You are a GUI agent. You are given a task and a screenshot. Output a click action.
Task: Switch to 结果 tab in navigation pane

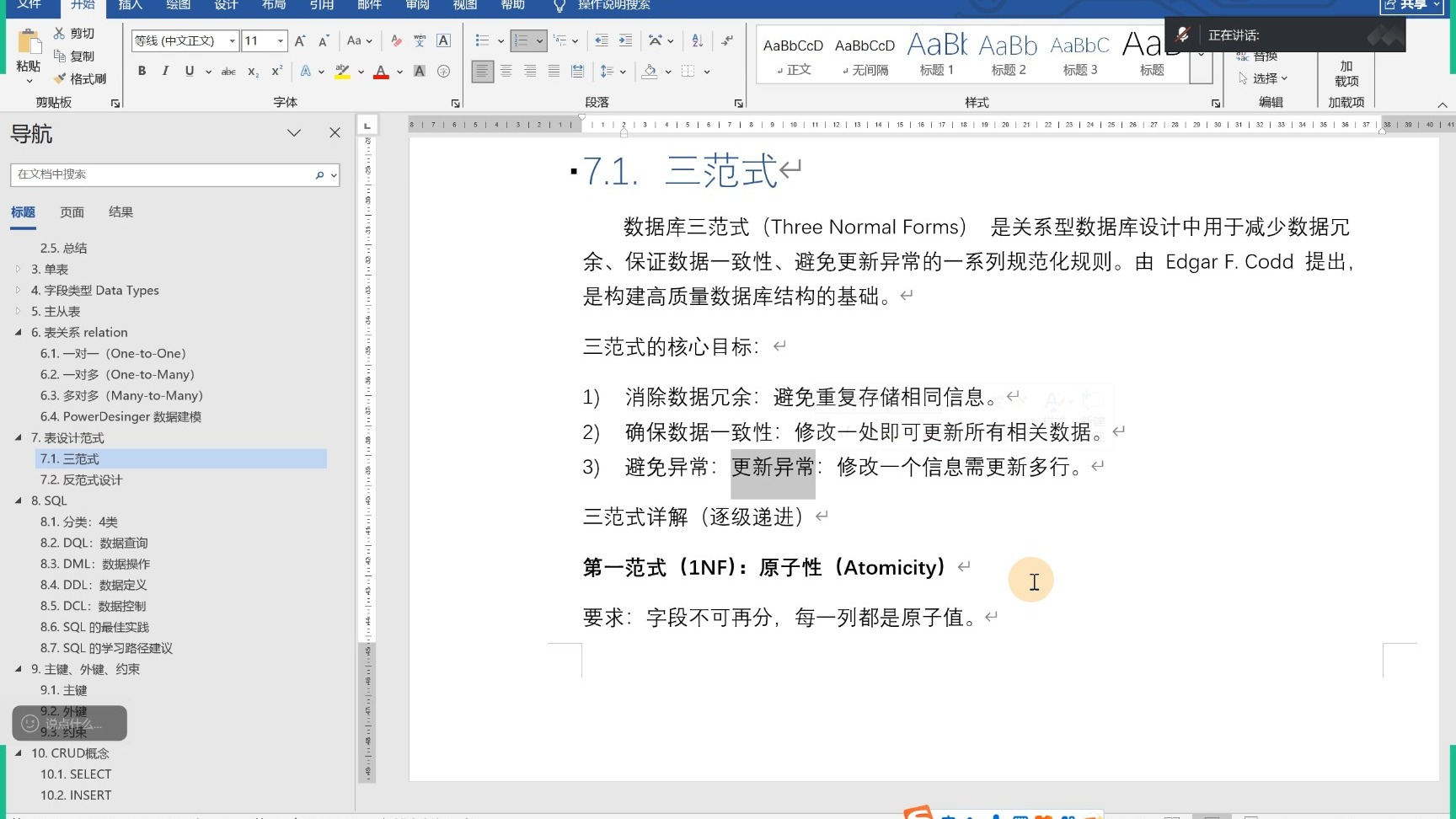(120, 212)
